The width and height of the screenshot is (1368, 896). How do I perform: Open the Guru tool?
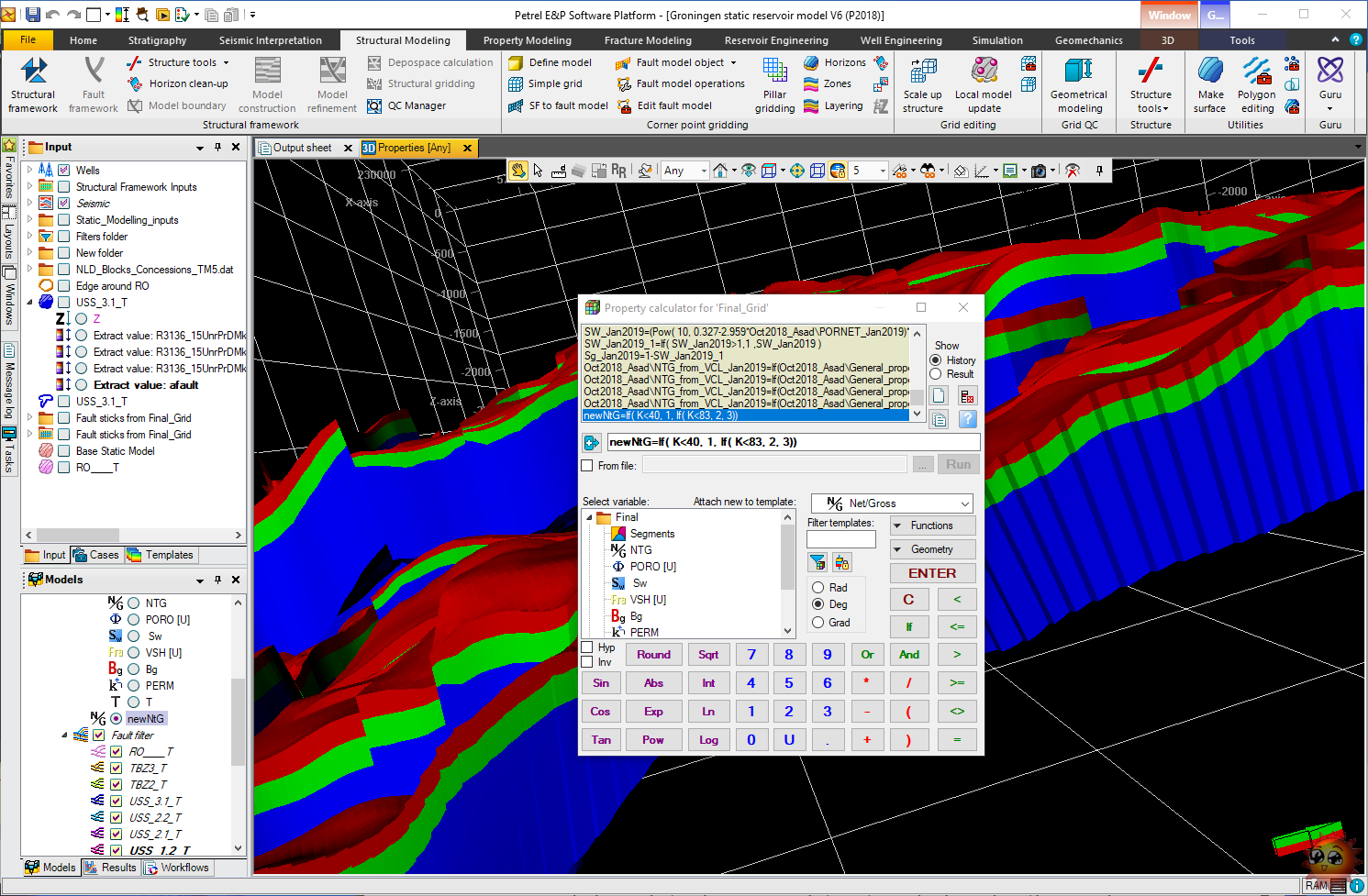pyautogui.click(x=1330, y=85)
